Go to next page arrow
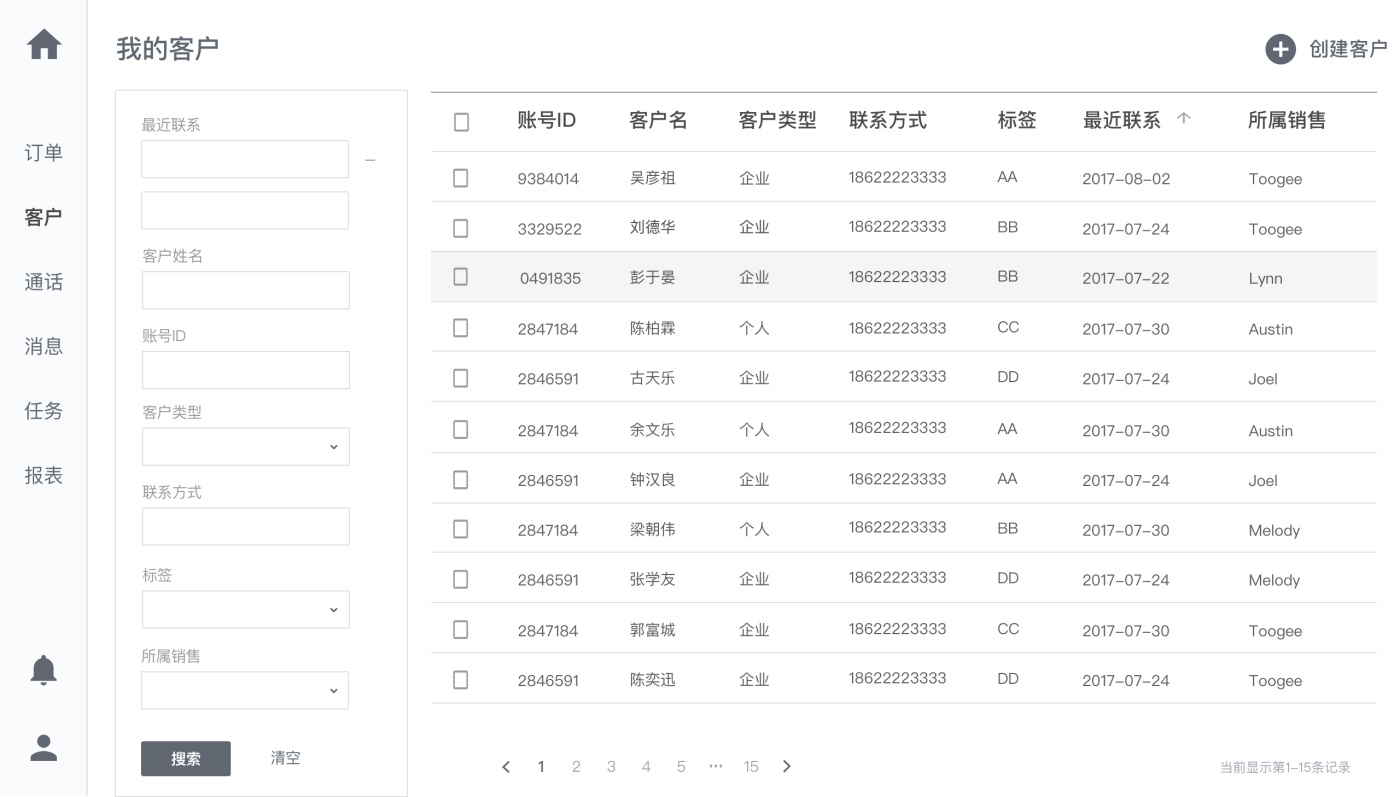Screen dimensions: 1400x797 (x=787, y=767)
